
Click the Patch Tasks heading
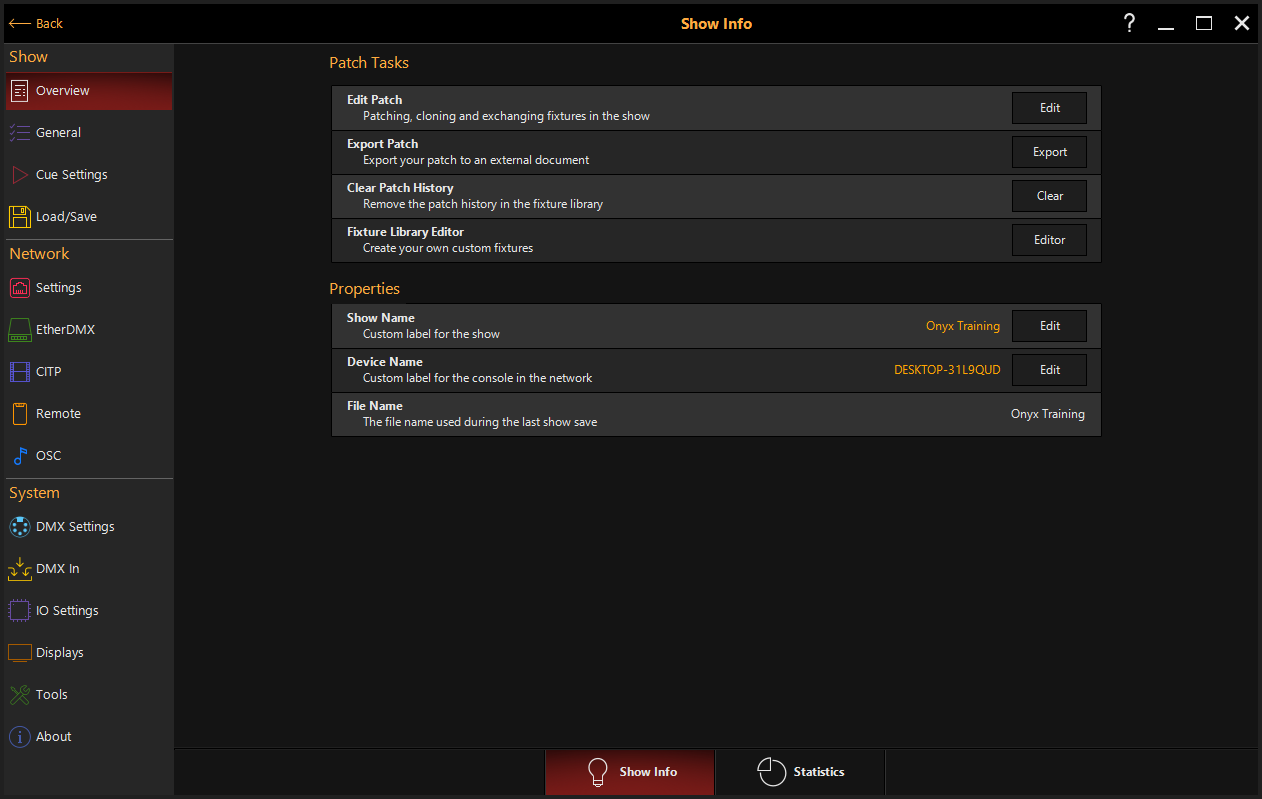[369, 63]
